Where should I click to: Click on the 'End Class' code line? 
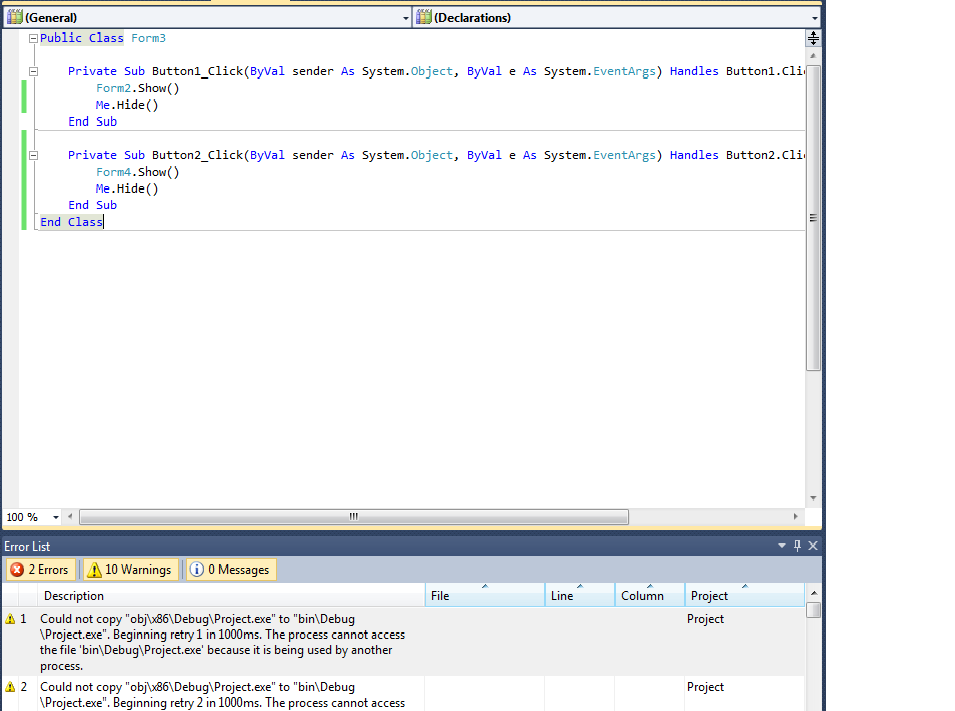click(x=71, y=222)
